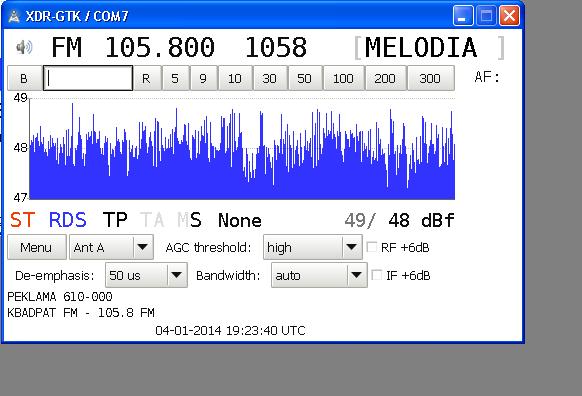
Task: Expand the Ant A antenna dropdown
Action: coord(111,247)
